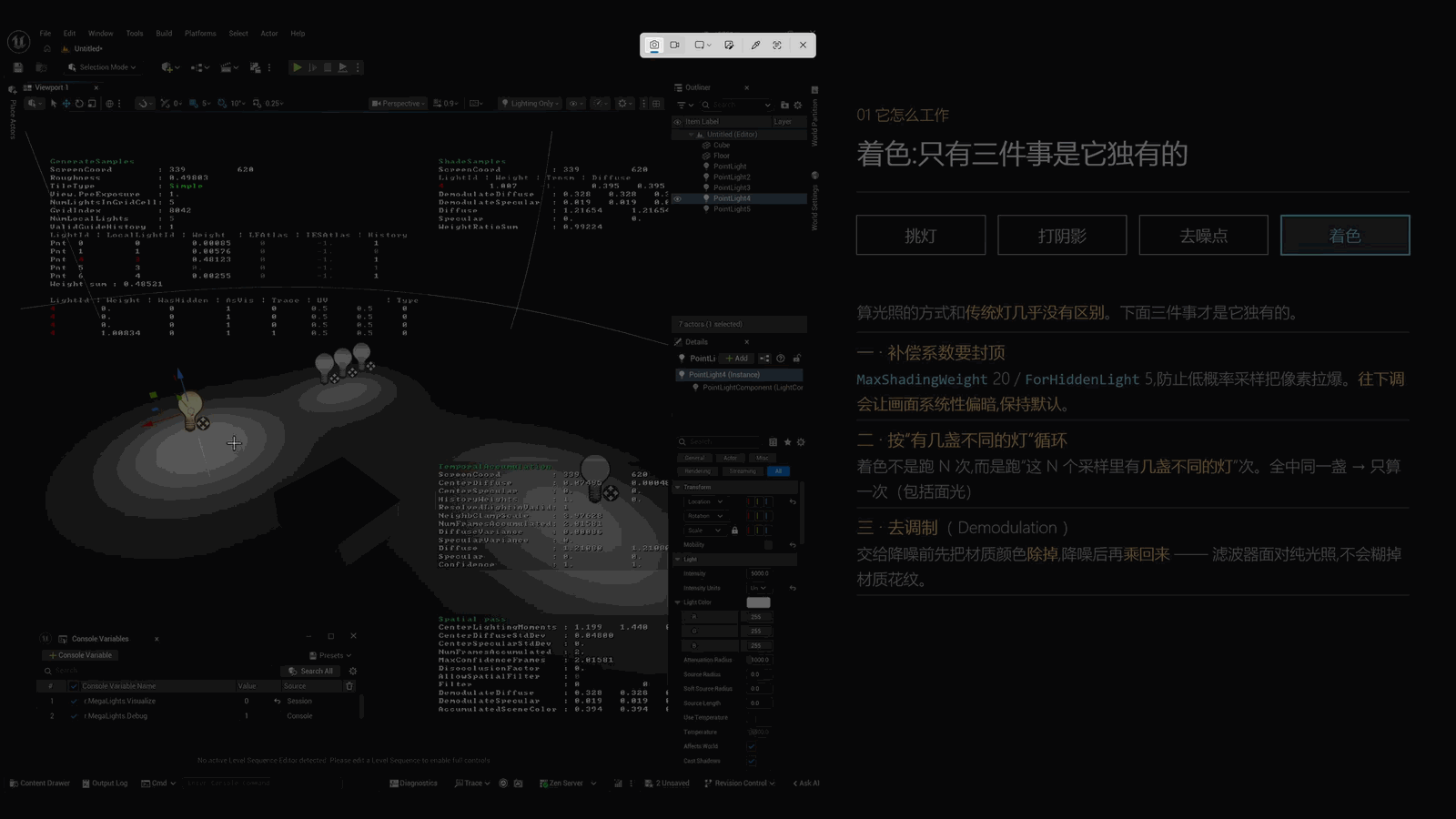Click the Save current level icon
This screenshot has width=1456, height=819.
point(18,67)
